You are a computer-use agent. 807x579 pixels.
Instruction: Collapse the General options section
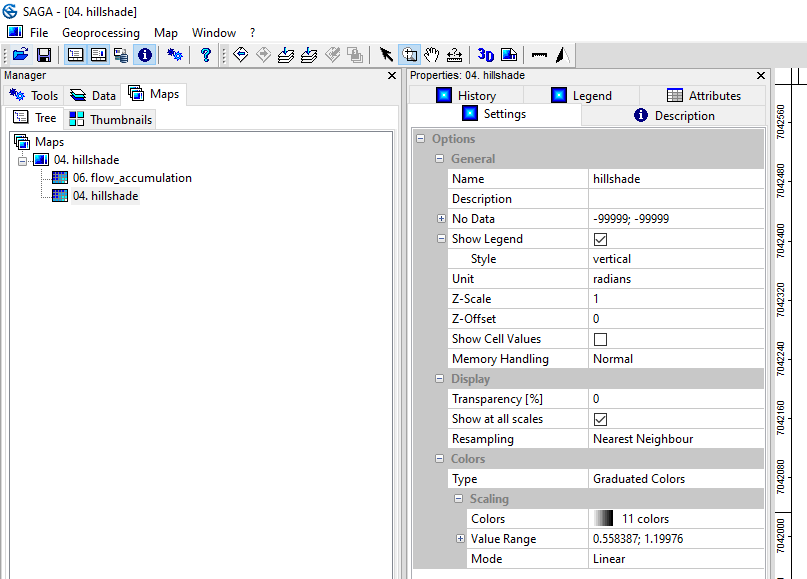click(440, 159)
